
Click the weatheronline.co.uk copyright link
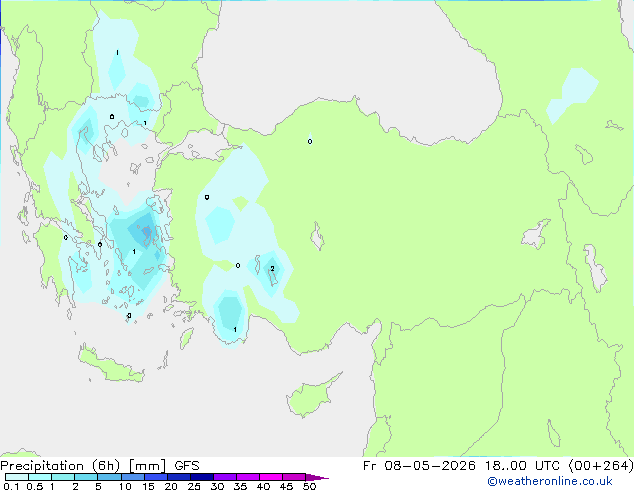point(550,481)
